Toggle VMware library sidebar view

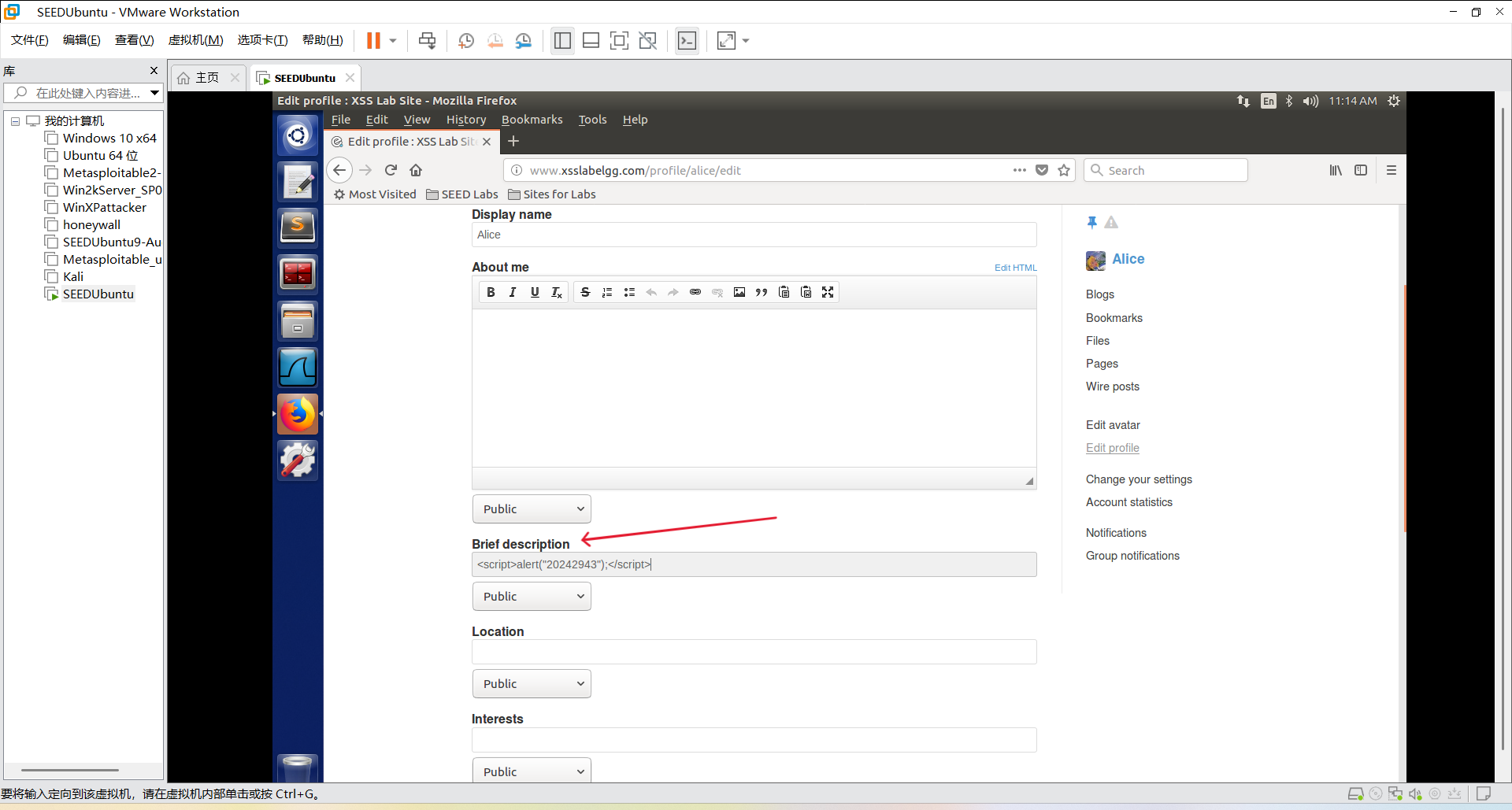click(562, 41)
